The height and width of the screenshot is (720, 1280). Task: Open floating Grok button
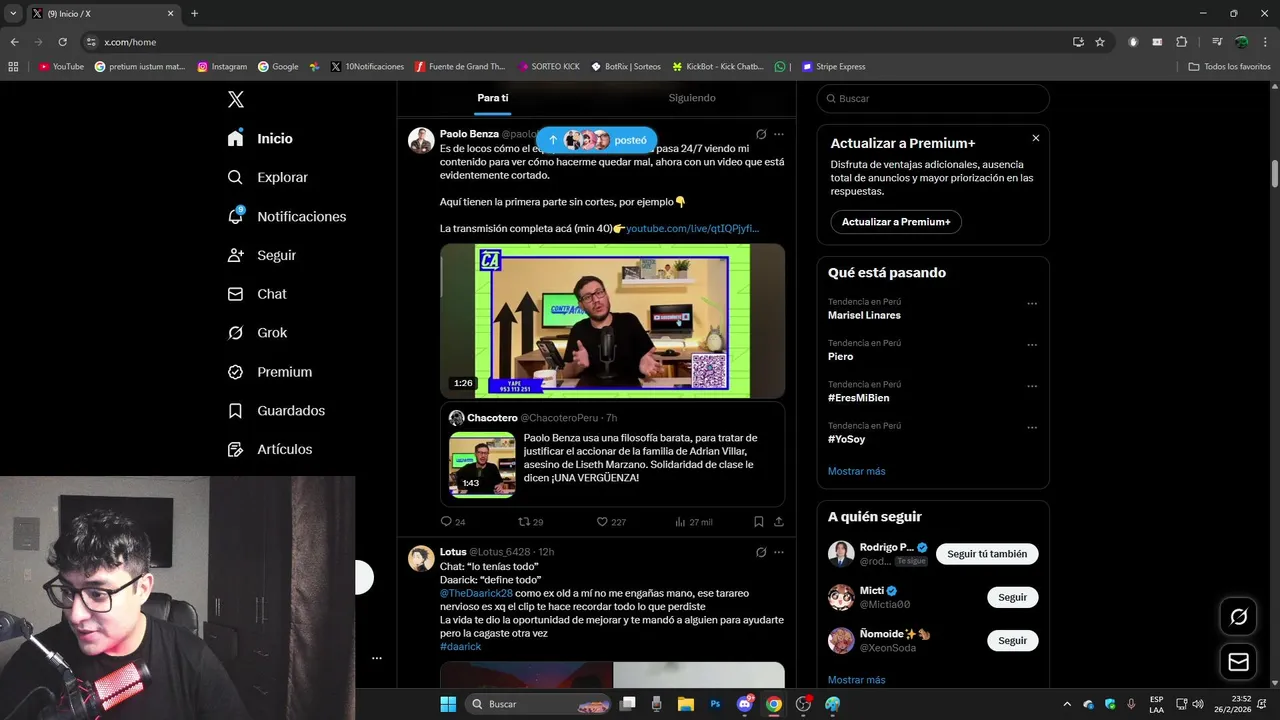click(x=1238, y=617)
